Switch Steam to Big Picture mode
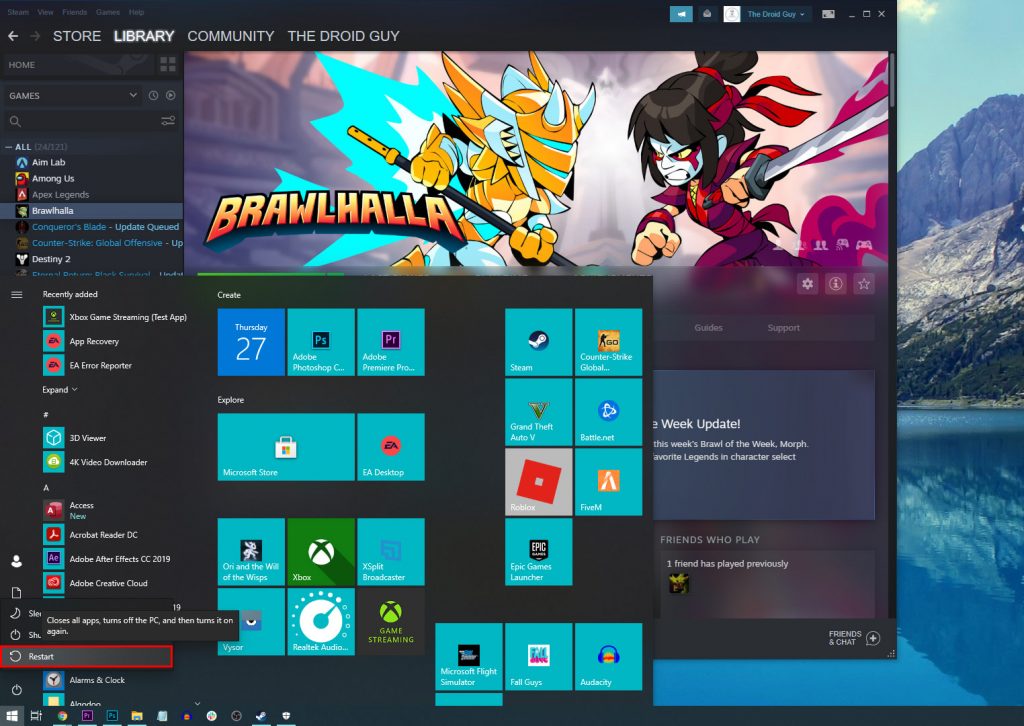This screenshot has width=1024, height=726. (x=828, y=14)
